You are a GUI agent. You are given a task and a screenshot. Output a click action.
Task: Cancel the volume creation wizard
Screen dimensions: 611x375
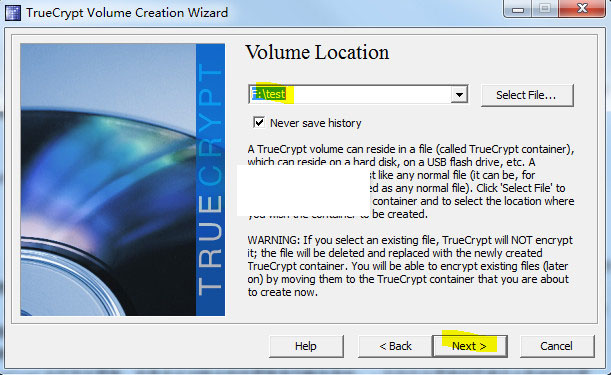pos(557,346)
